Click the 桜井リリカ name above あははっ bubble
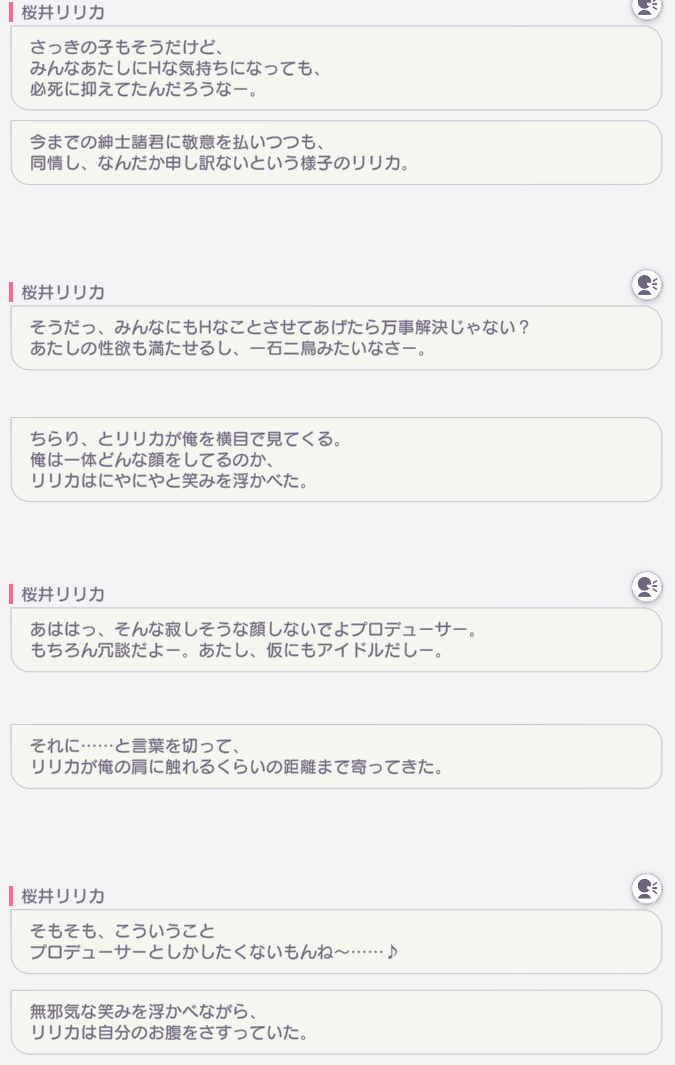 click(63, 594)
